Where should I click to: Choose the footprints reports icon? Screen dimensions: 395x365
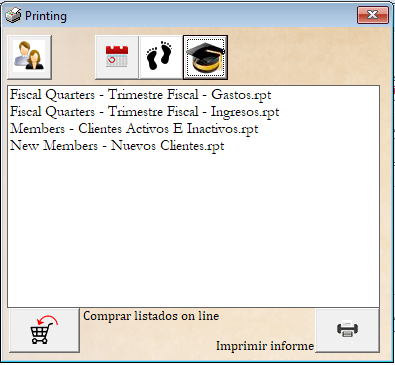tap(161, 57)
